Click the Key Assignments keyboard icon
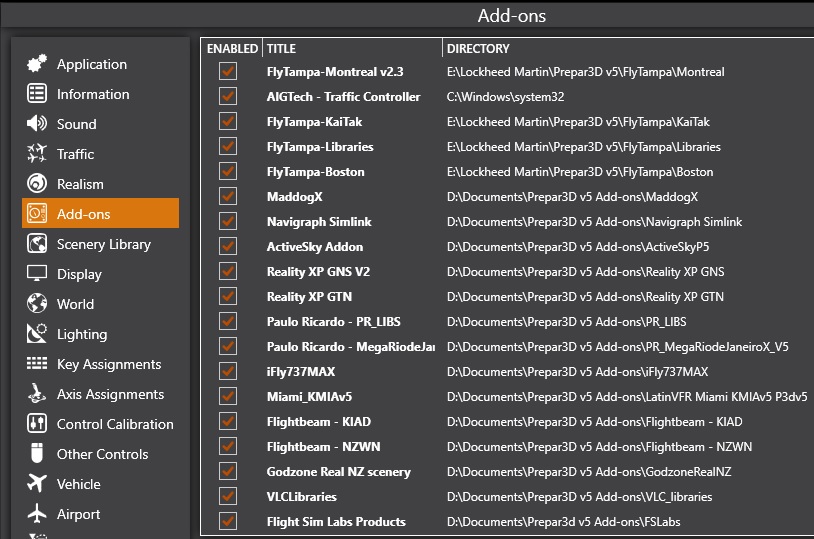814x539 pixels. click(37, 363)
